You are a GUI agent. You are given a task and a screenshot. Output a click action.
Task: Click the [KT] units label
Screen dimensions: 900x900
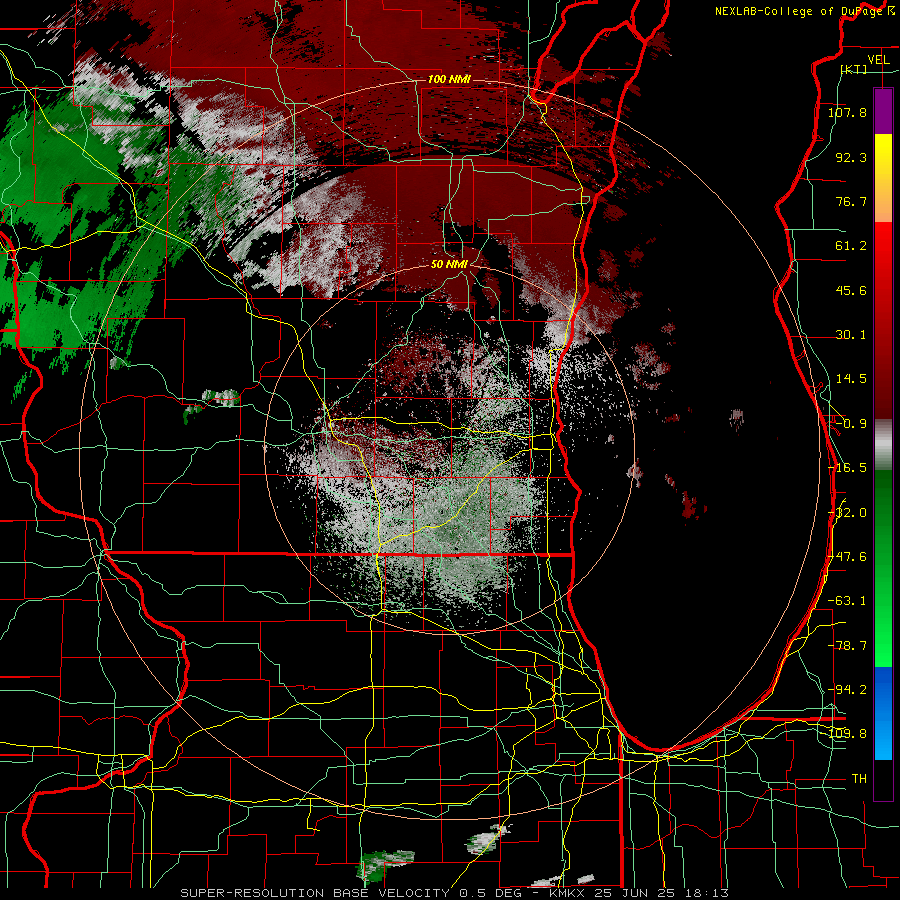pos(854,69)
